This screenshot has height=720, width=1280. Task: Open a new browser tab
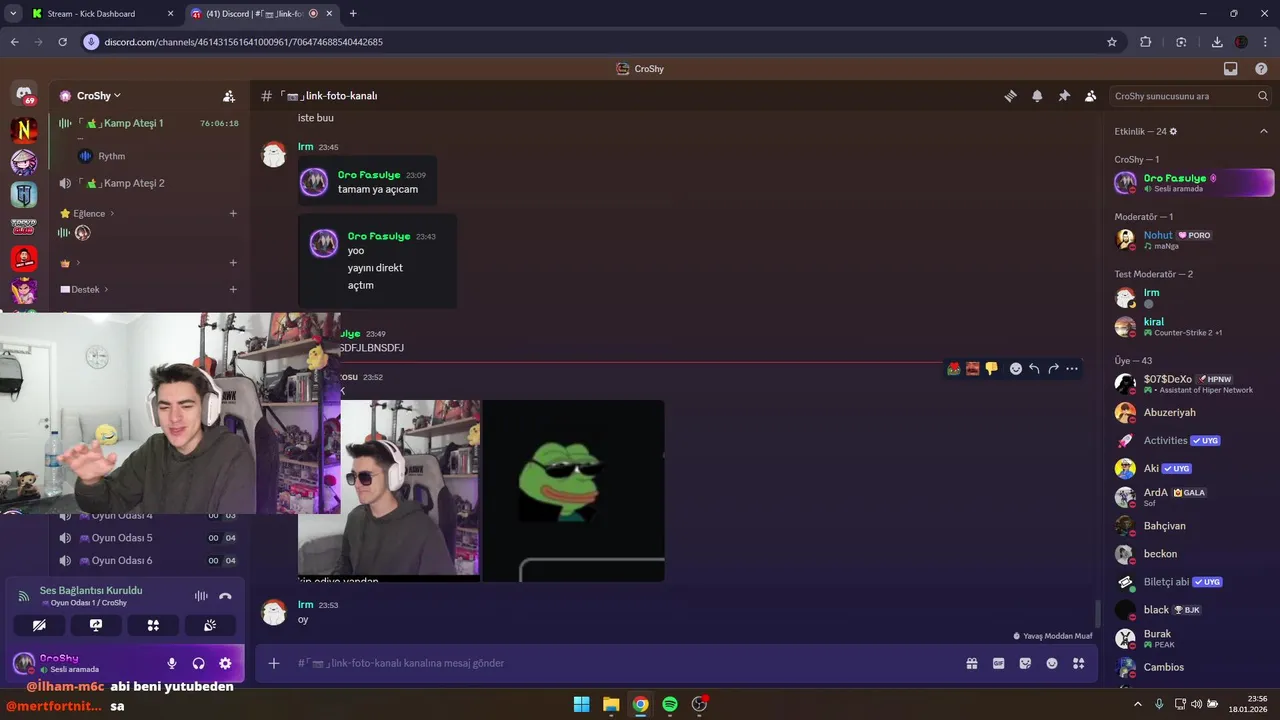[353, 14]
